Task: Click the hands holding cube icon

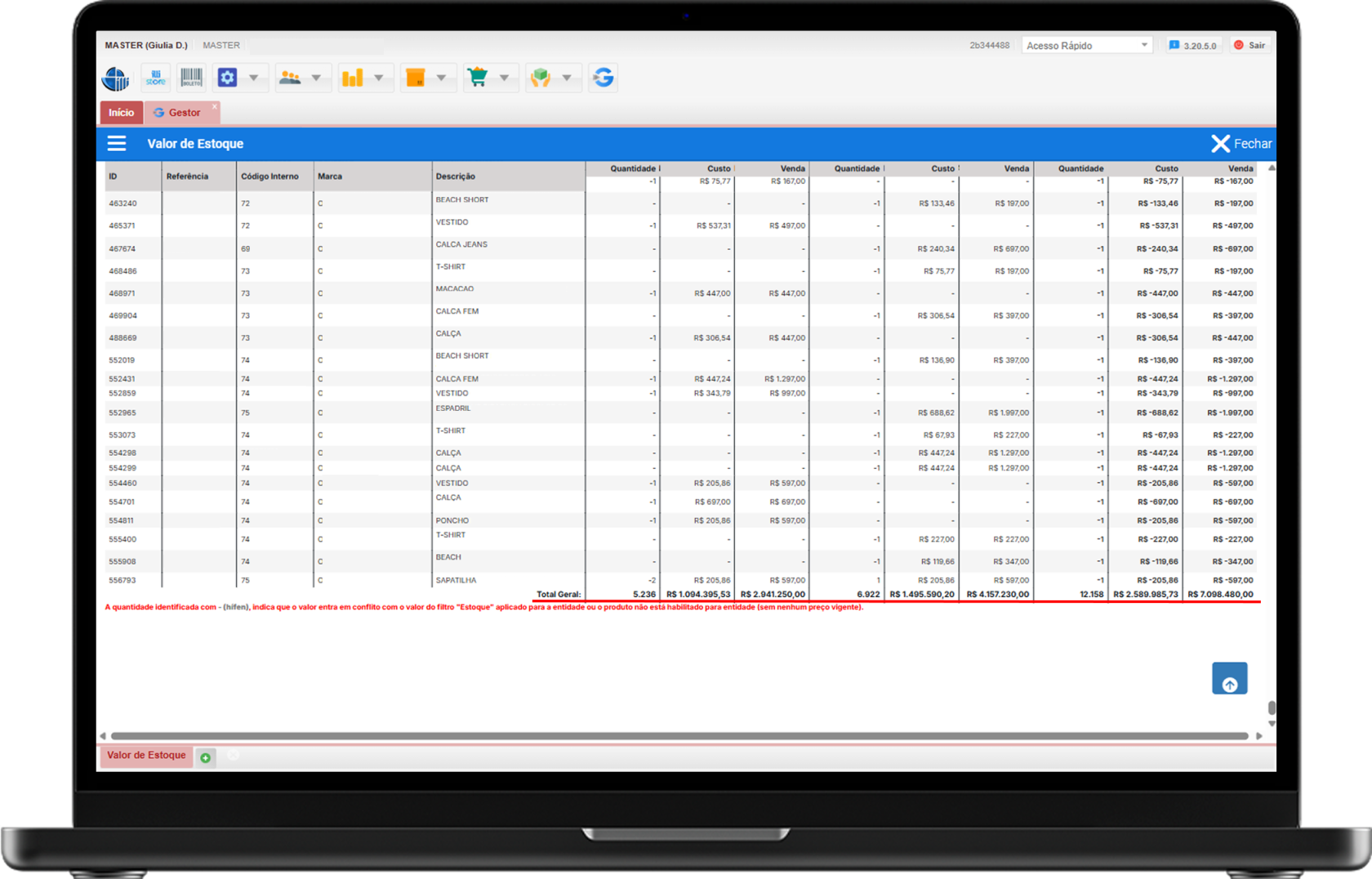Action: pos(540,78)
